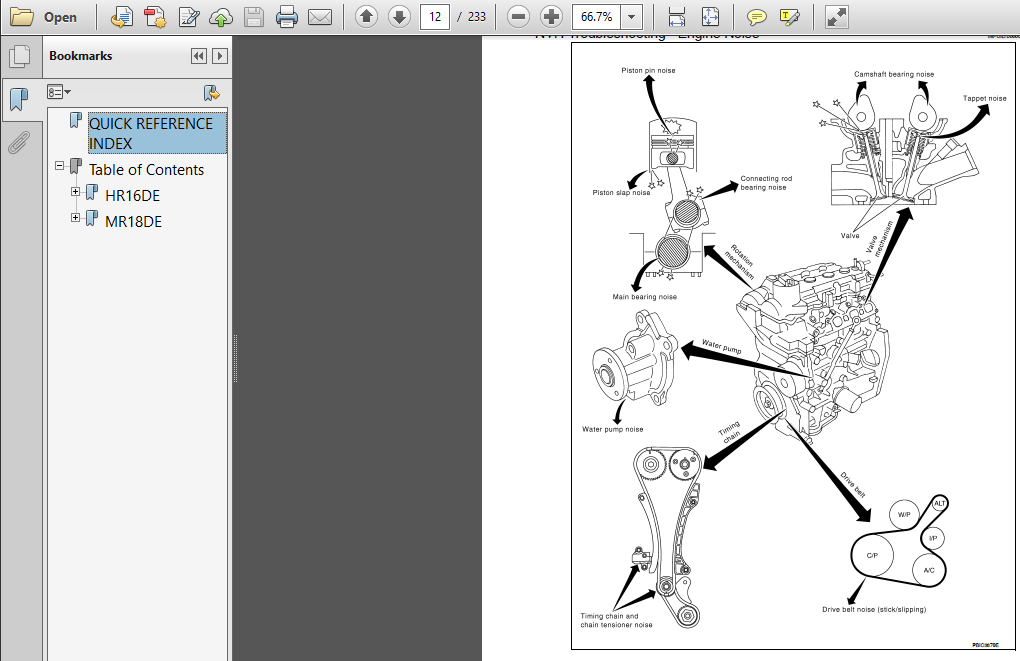The width and height of the screenshot is (1020, 661).
Task: Click the Print icon
Action: 286,17
